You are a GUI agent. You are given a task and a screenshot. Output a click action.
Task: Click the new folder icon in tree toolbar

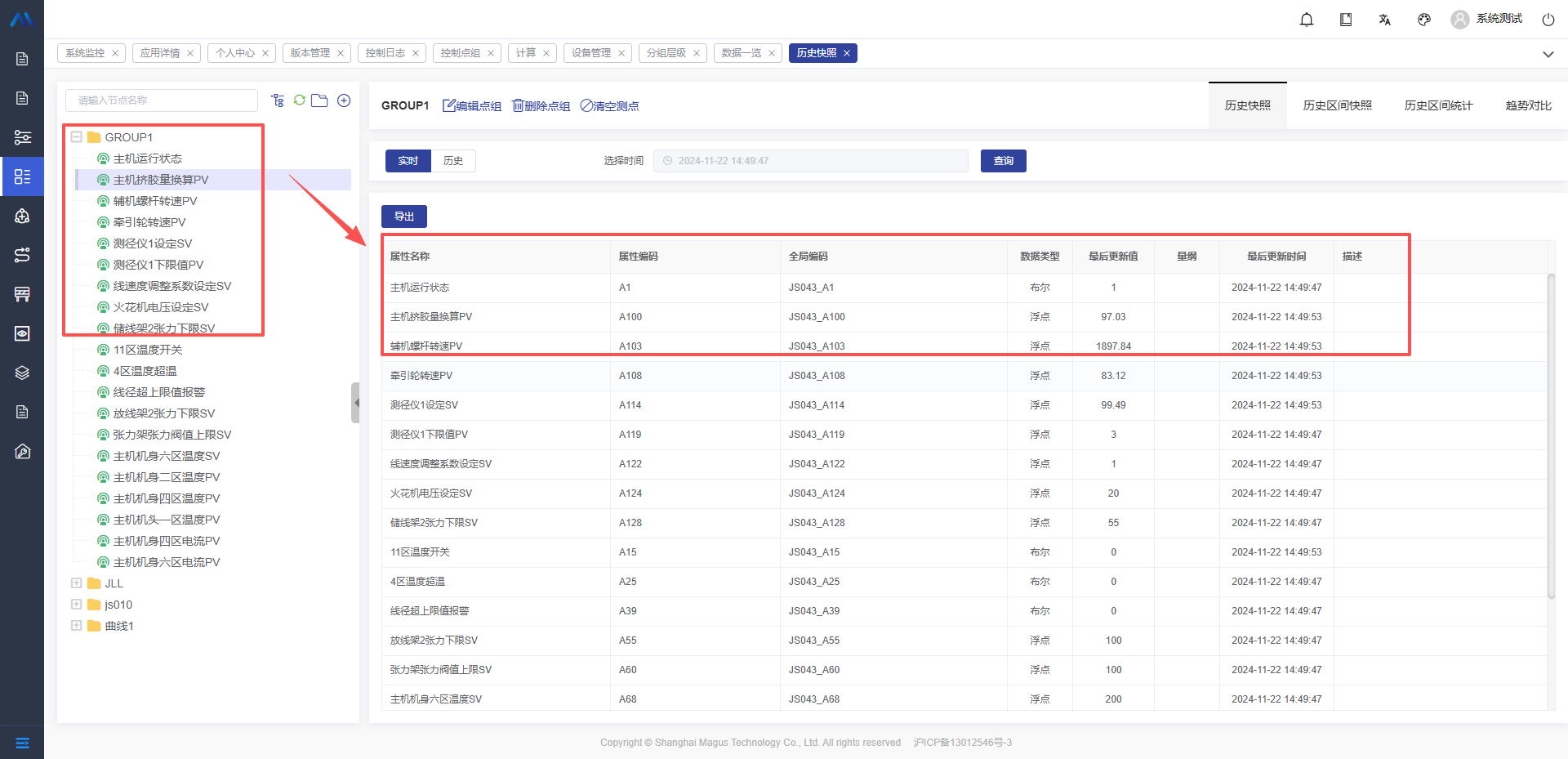pos(320,100)
